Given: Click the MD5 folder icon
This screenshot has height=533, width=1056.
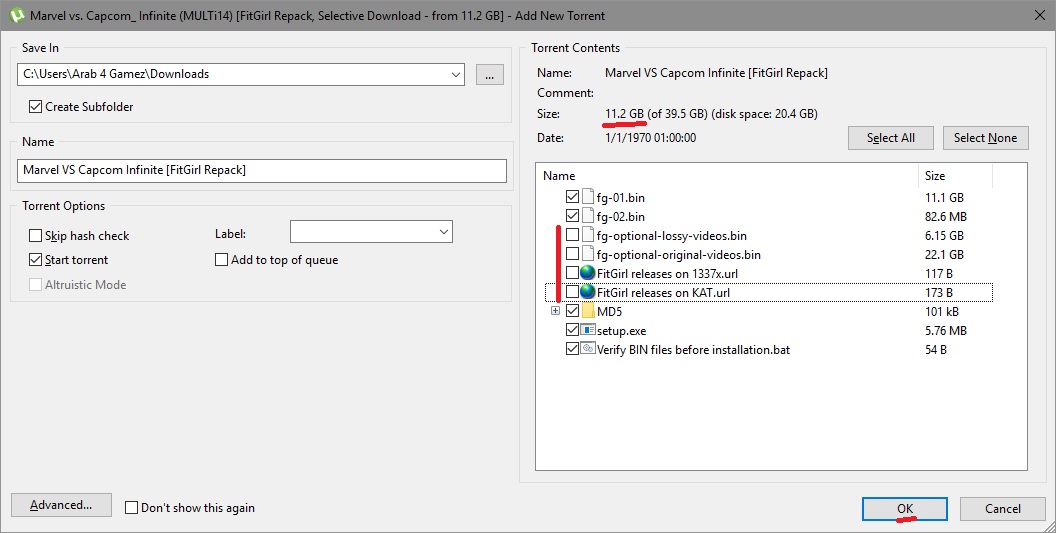Looking at the screenshot, I should pos(588,311).
